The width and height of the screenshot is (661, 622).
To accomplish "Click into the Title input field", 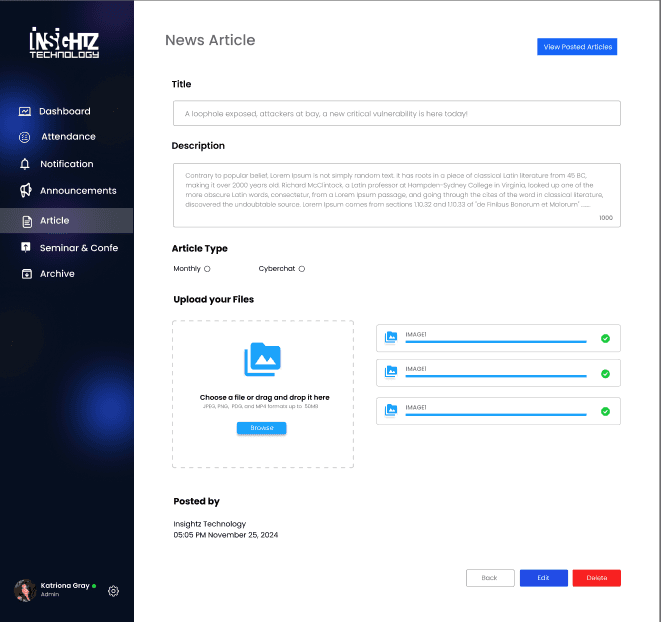I will [396, 114].
